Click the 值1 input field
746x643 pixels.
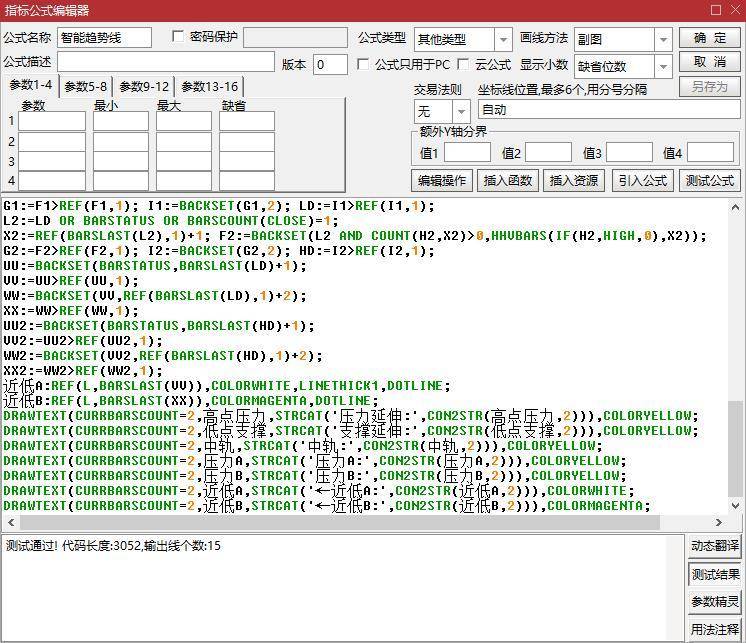coord(467,153)
